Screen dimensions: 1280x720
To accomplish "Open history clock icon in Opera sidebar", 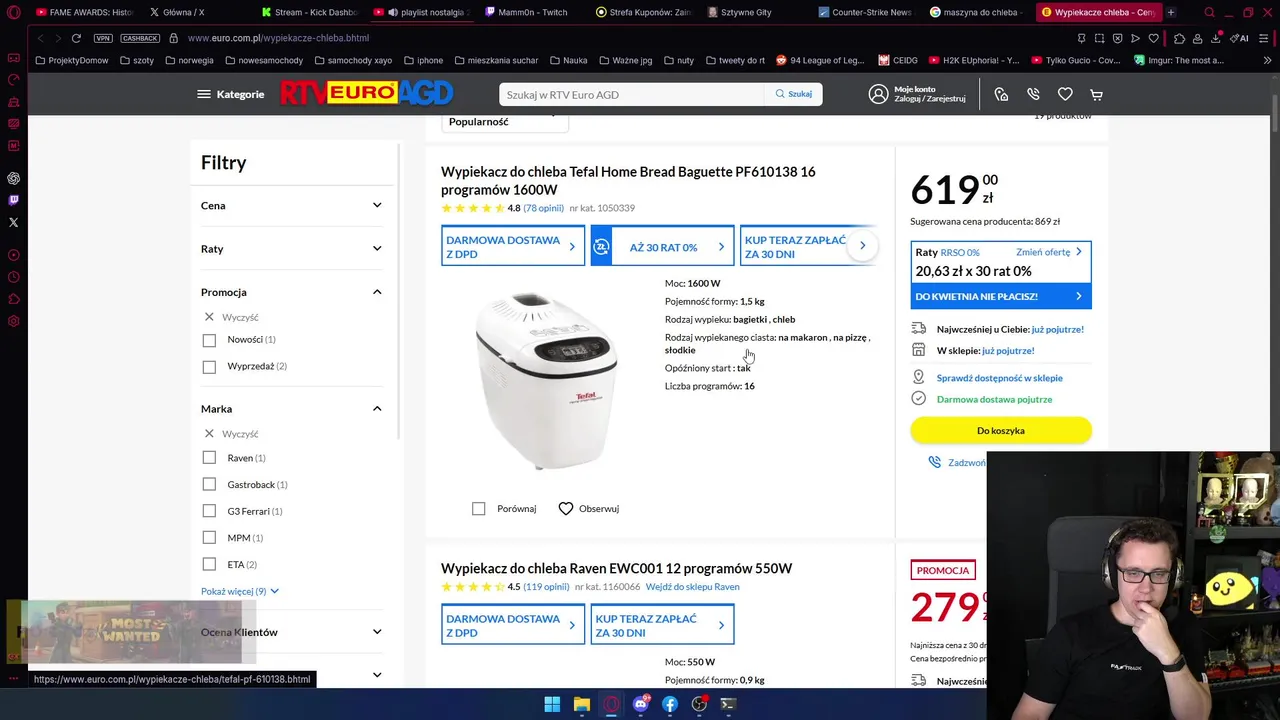I will [13, 277].
